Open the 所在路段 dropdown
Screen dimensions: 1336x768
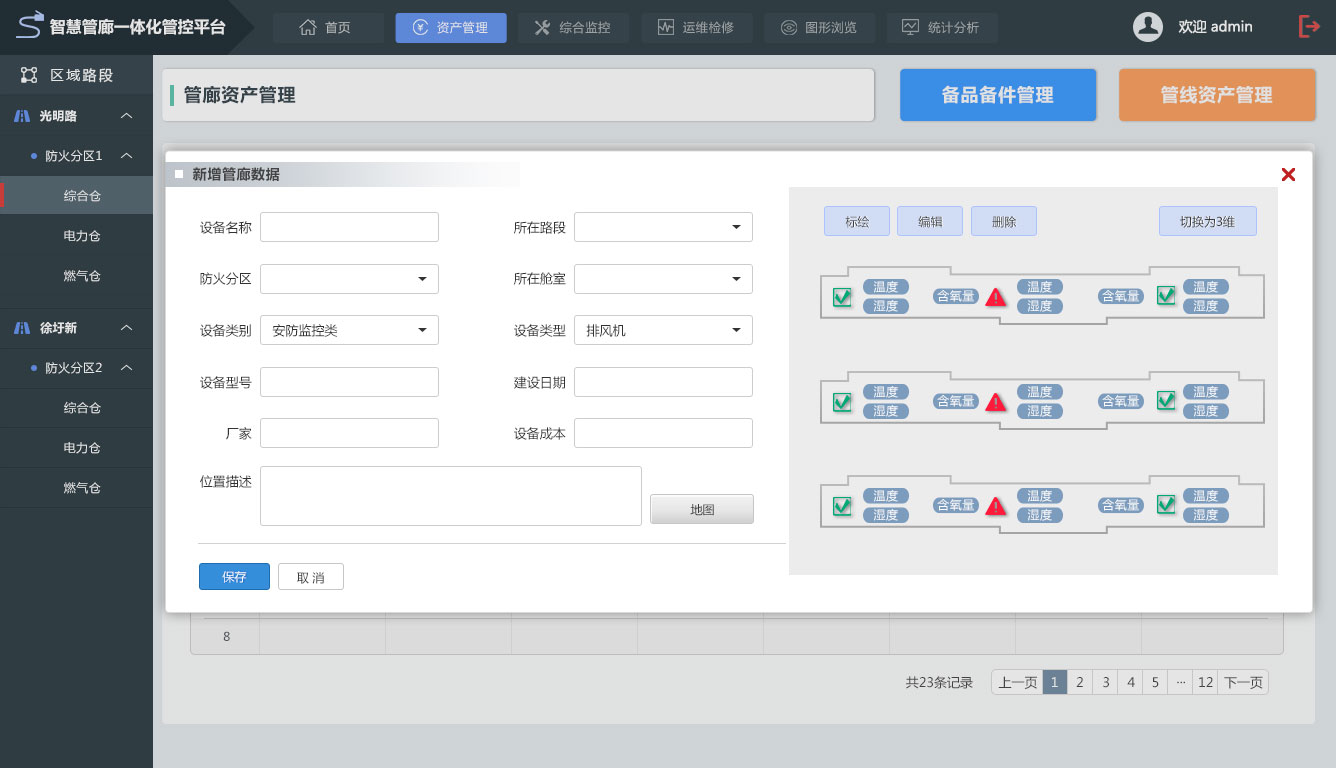(x=663, y=227)
